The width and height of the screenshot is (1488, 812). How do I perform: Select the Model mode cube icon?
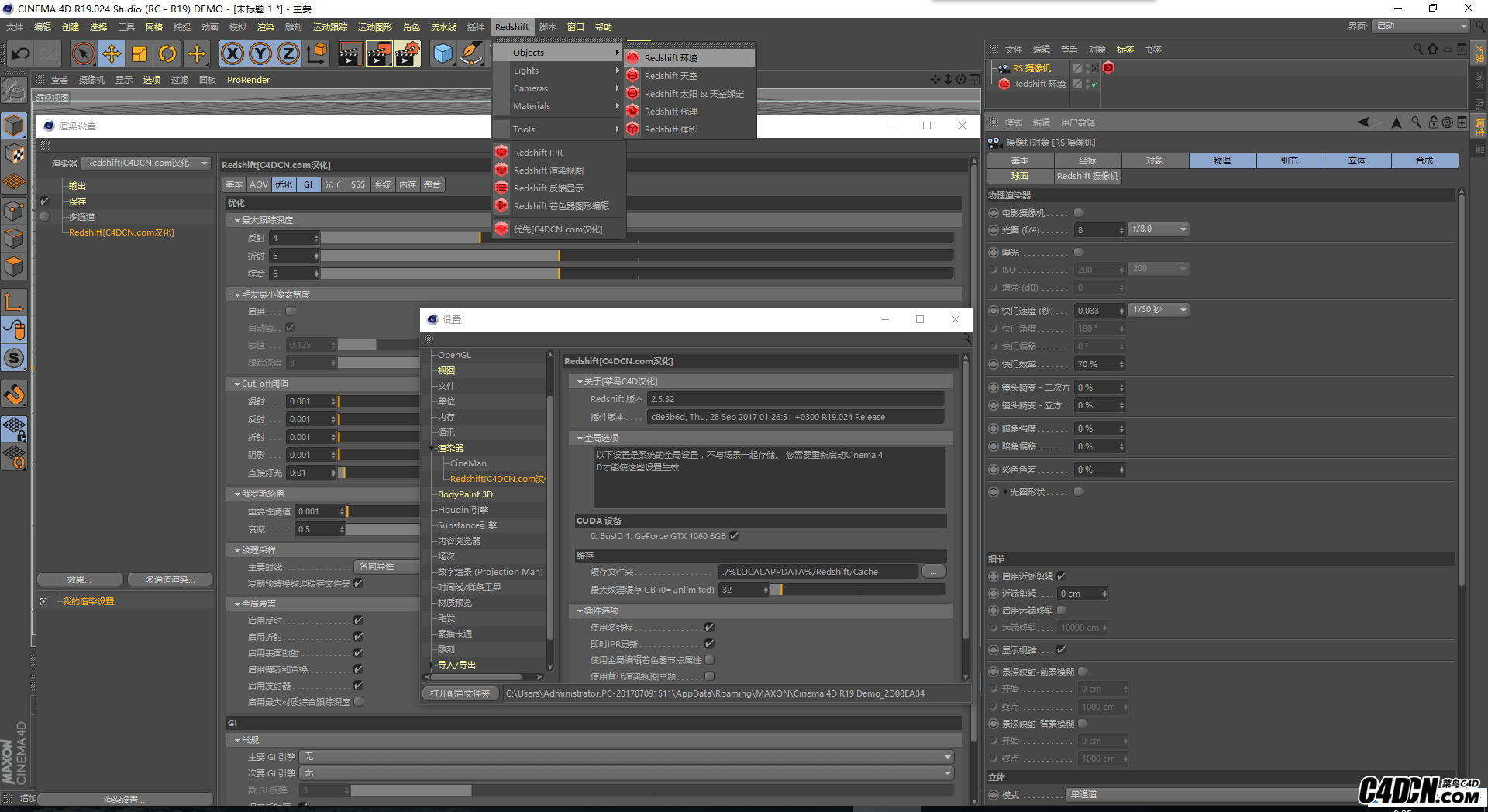pos(15,126)
